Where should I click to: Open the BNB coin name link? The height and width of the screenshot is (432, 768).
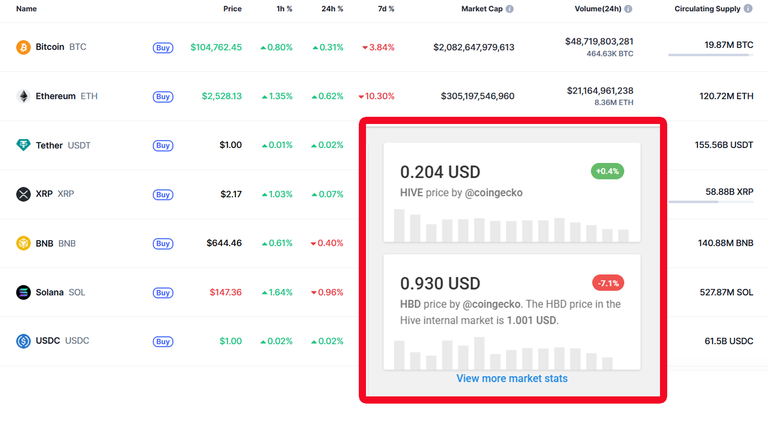point(44,243)
